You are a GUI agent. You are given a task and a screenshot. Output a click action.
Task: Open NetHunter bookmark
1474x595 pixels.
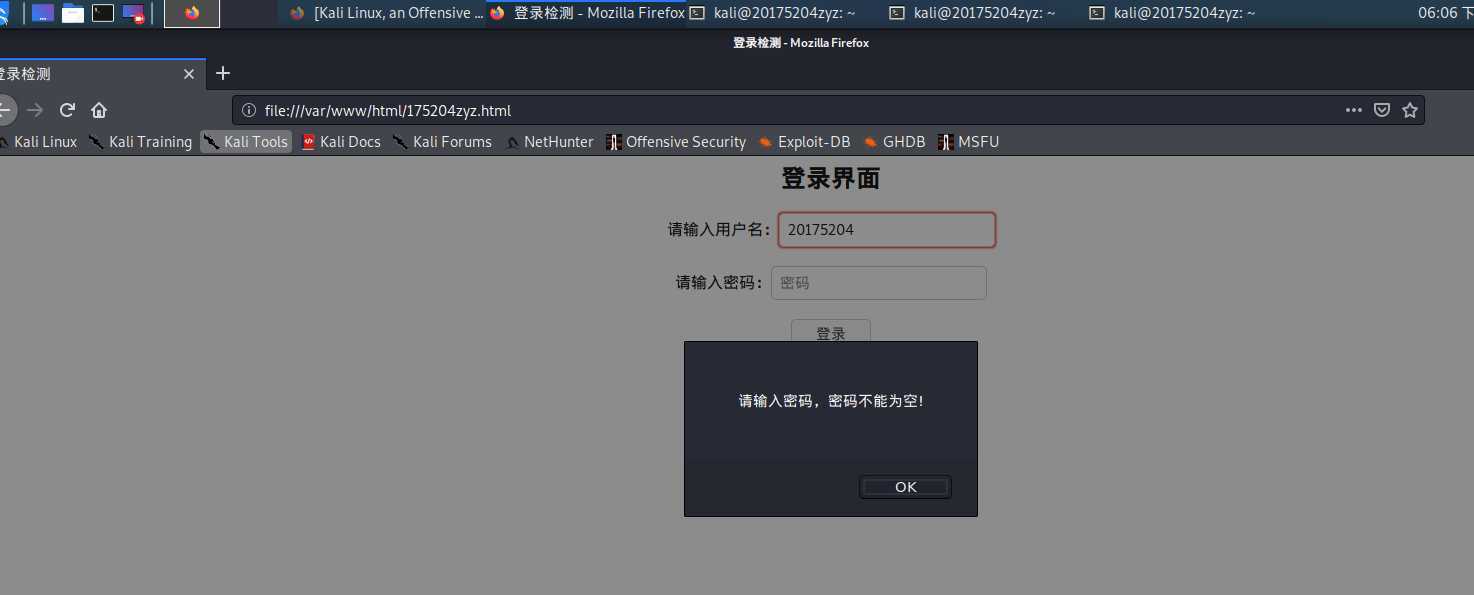(549, 142)
